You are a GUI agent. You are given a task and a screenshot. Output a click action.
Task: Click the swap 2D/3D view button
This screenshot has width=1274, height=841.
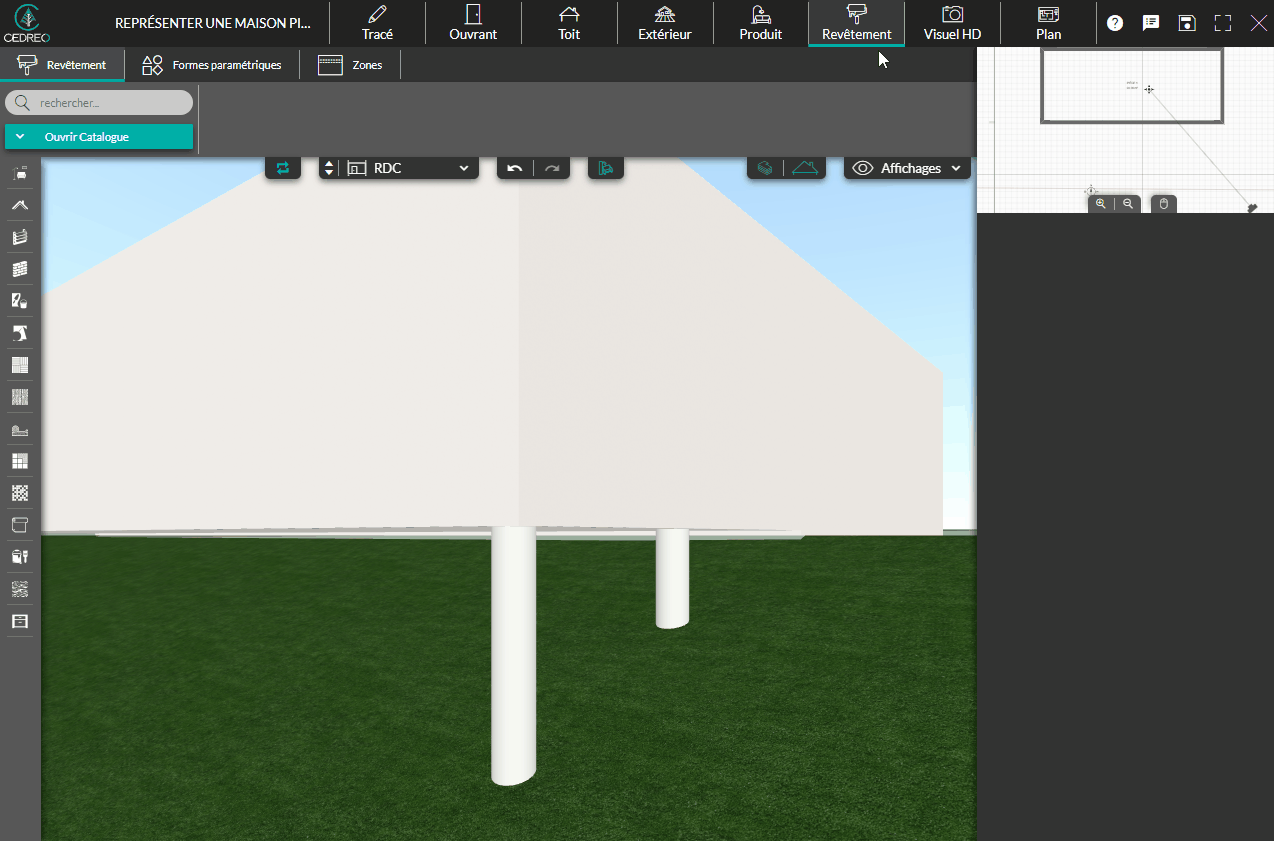(283, 168)
